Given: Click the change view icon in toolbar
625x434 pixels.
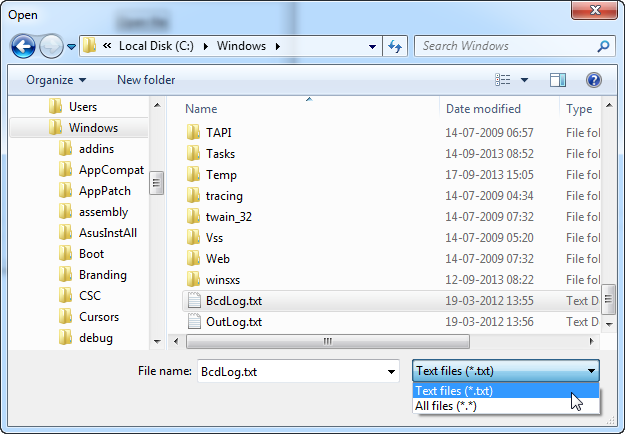Looking at the screenshot, I should 504,79.
